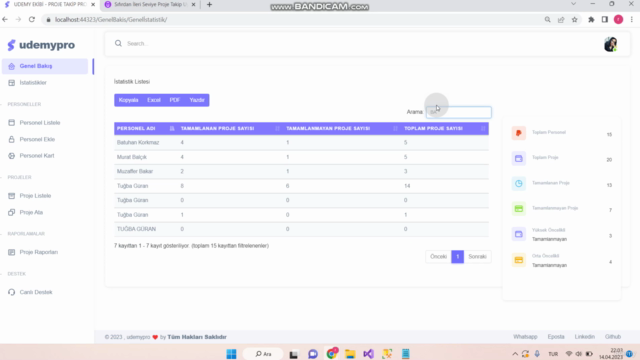Open browser extensions puzzle icon
The height and width of the screenshot is (360, 640).
click(591, 19)
